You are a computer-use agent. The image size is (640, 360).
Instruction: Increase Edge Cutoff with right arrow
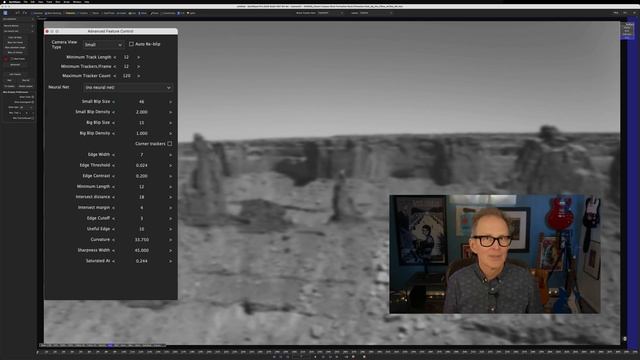[x=170, y=218]
